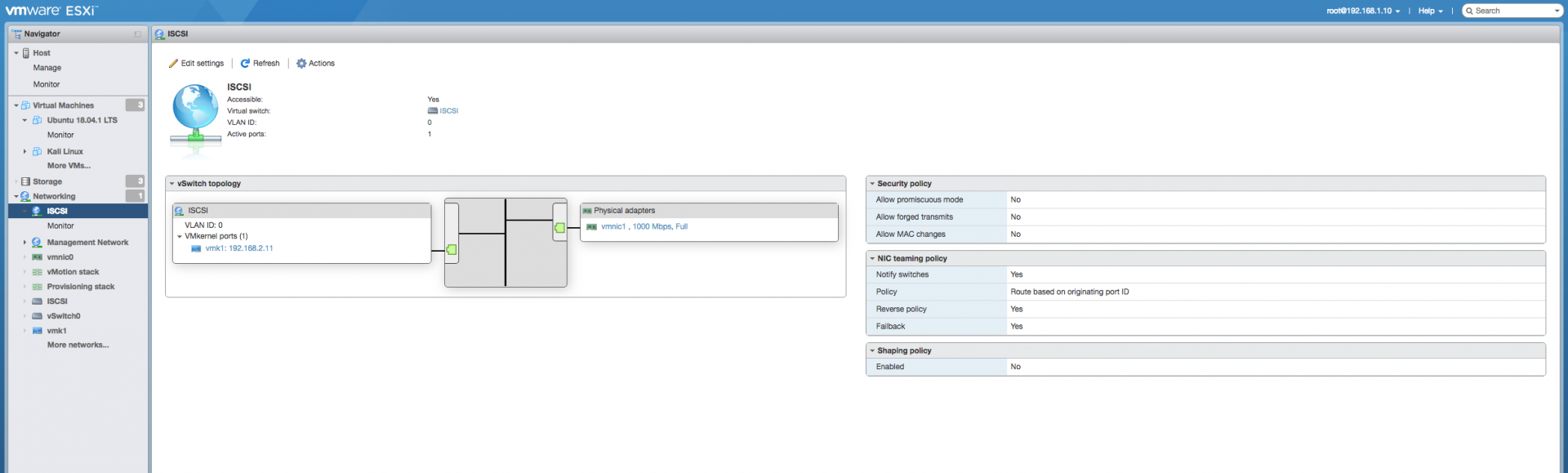
Task: Expand the Kali Linux tree node
Action: pyautogui.click(x=24, y=152)
